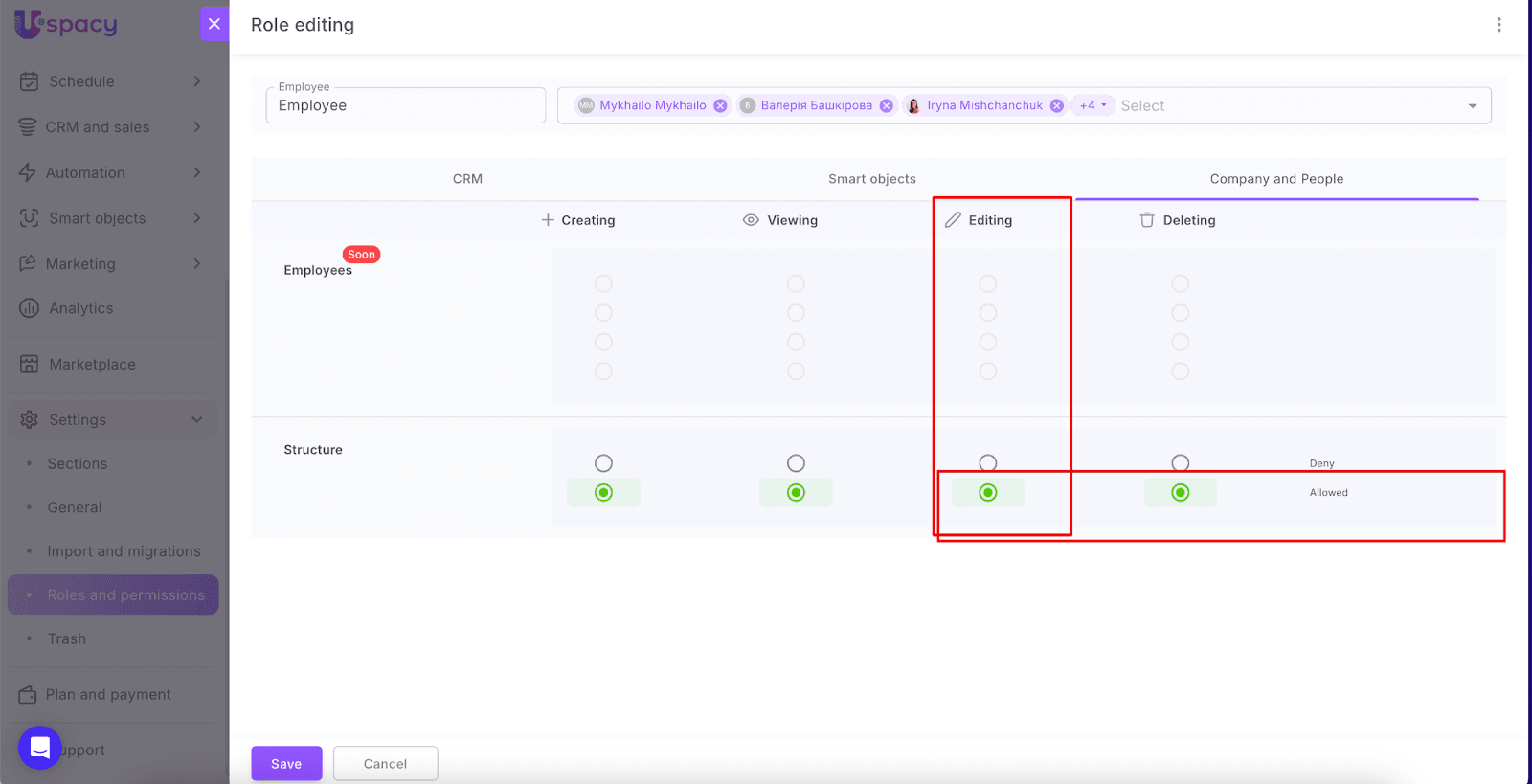This screenshot has height=784, width=1532.
Task: Click the Cancel button
Action: 385,763
